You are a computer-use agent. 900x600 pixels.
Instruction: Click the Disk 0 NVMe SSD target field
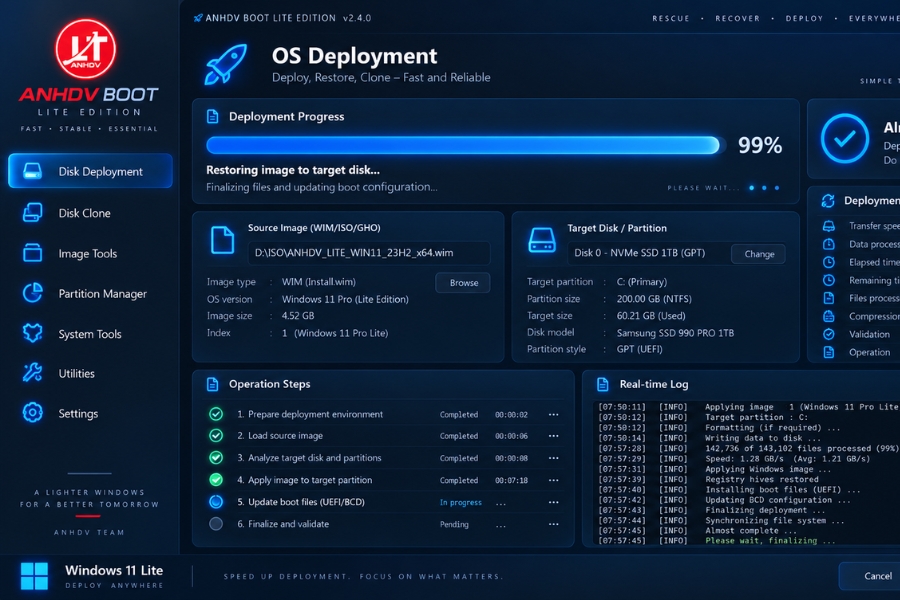coord(649,253)
